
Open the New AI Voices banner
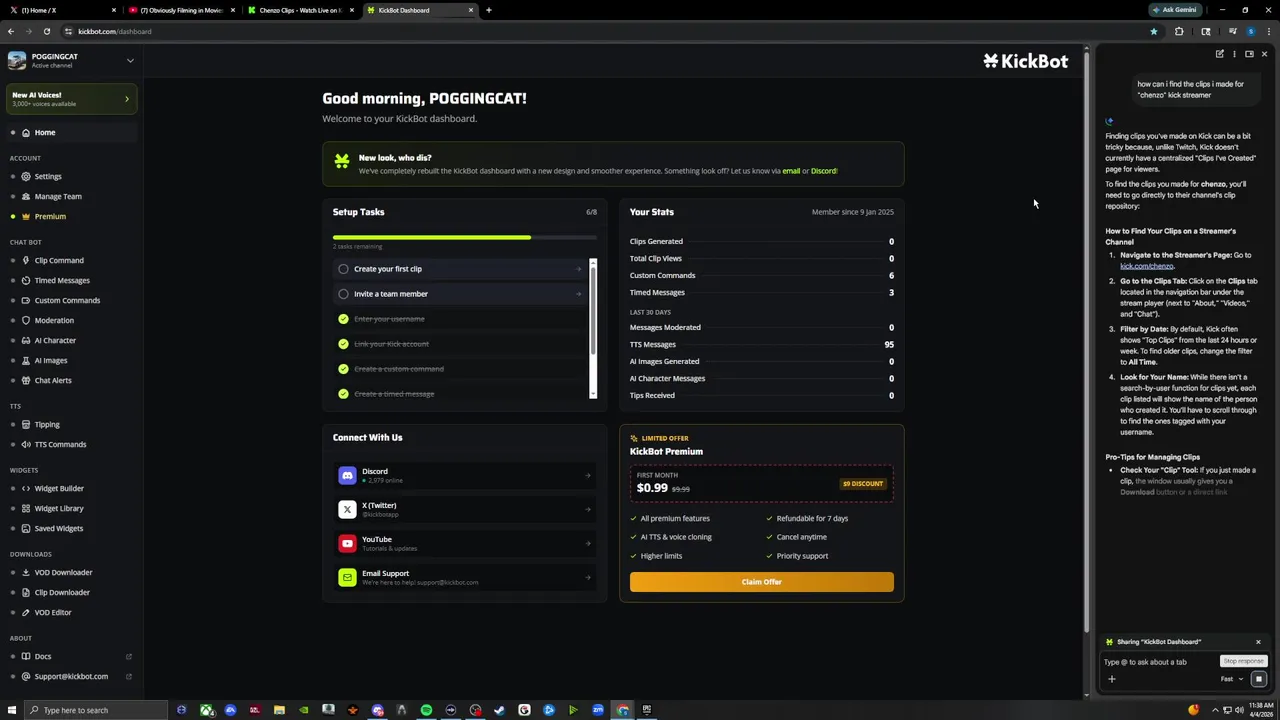(71, 99)
